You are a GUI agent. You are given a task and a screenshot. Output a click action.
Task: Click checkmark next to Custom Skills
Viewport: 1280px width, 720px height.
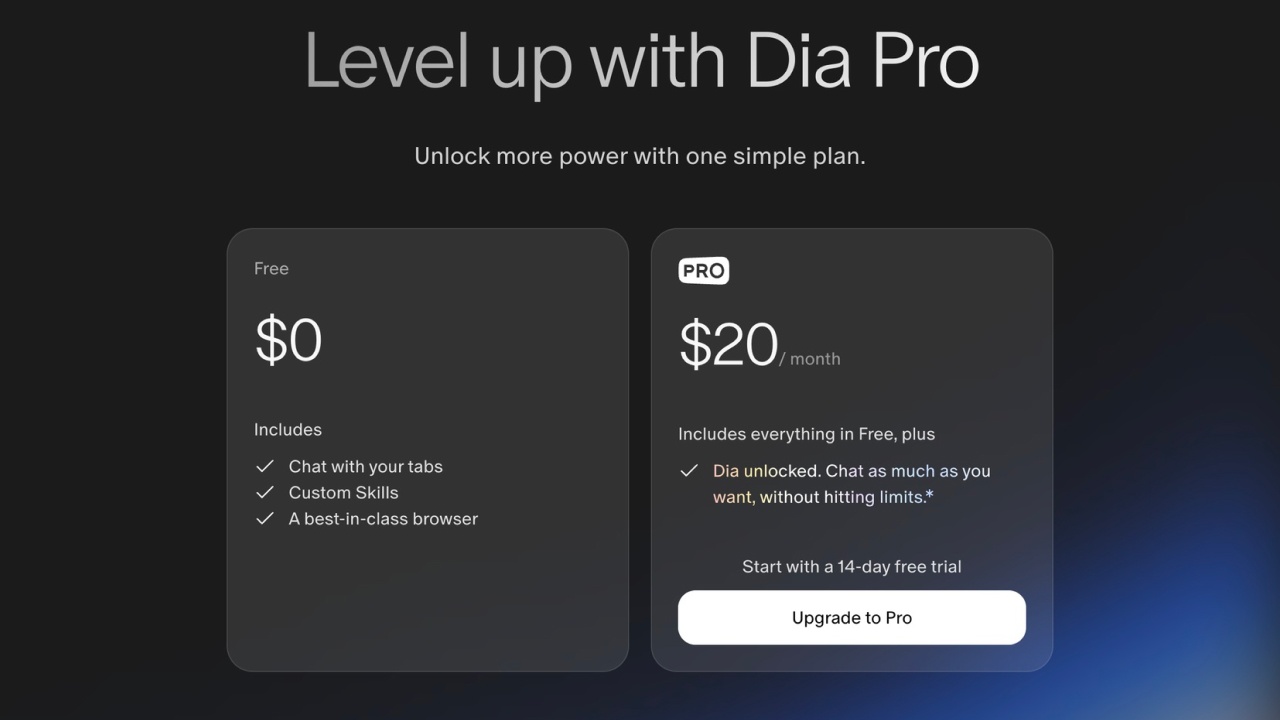click(265, 492)
